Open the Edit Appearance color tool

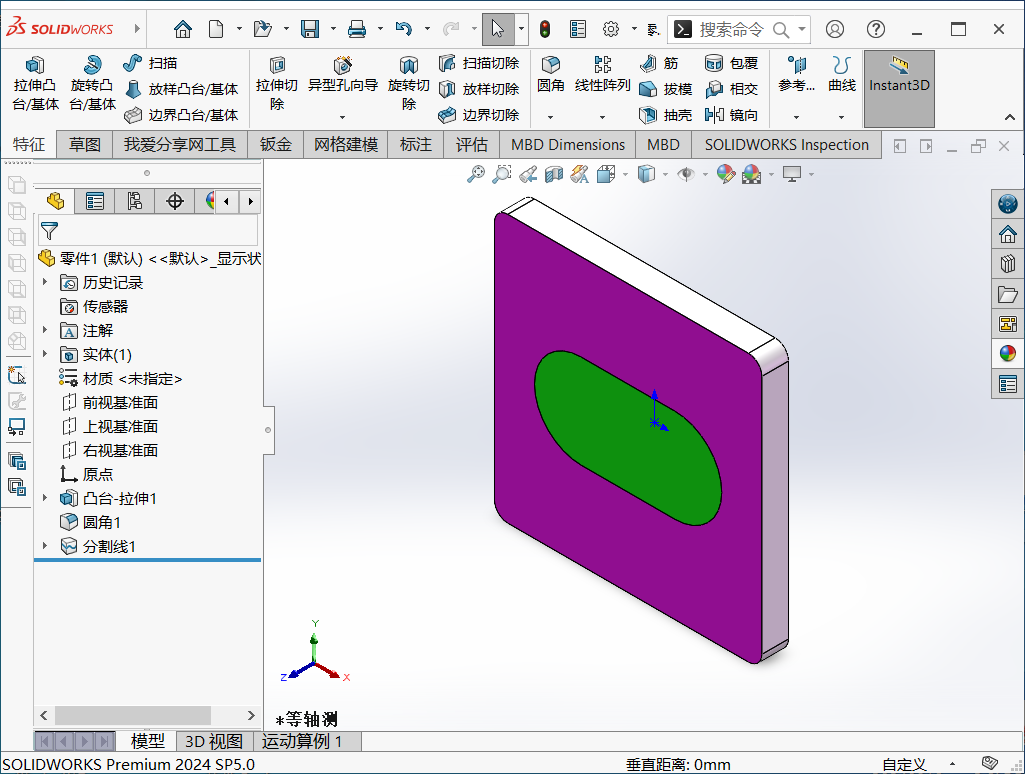725,174
